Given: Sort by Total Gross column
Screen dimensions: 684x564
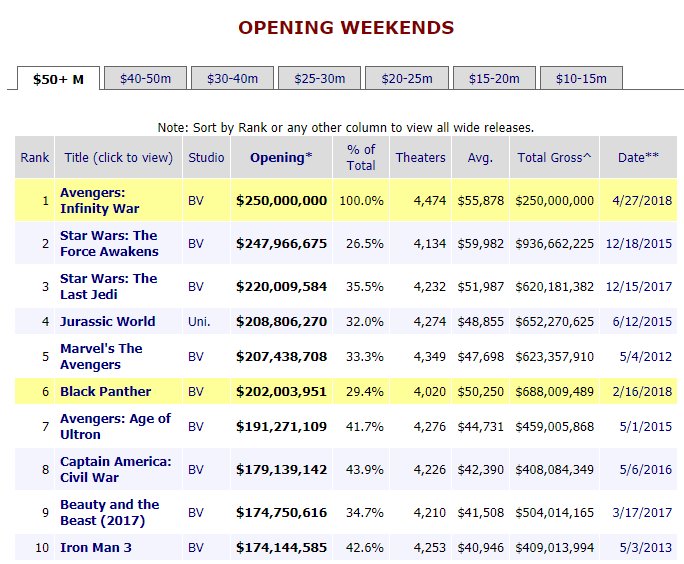Looking at the screenshot, I should pyautogui.click(x=554, y=158).
